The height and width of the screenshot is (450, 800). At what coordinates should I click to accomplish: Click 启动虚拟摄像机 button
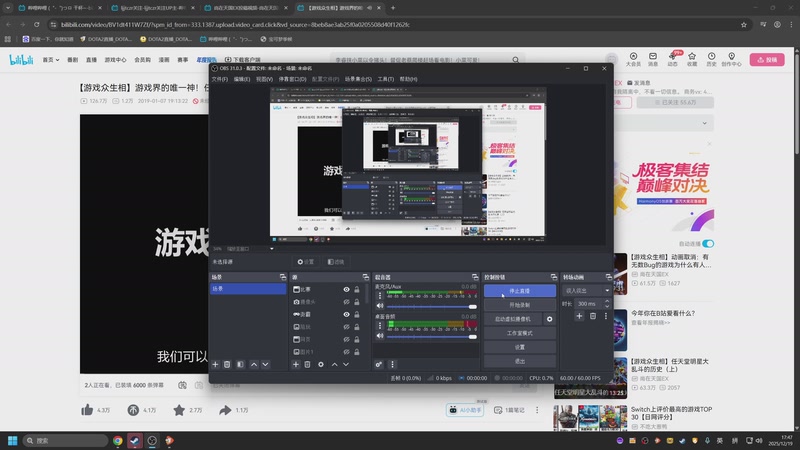(513, 319)
